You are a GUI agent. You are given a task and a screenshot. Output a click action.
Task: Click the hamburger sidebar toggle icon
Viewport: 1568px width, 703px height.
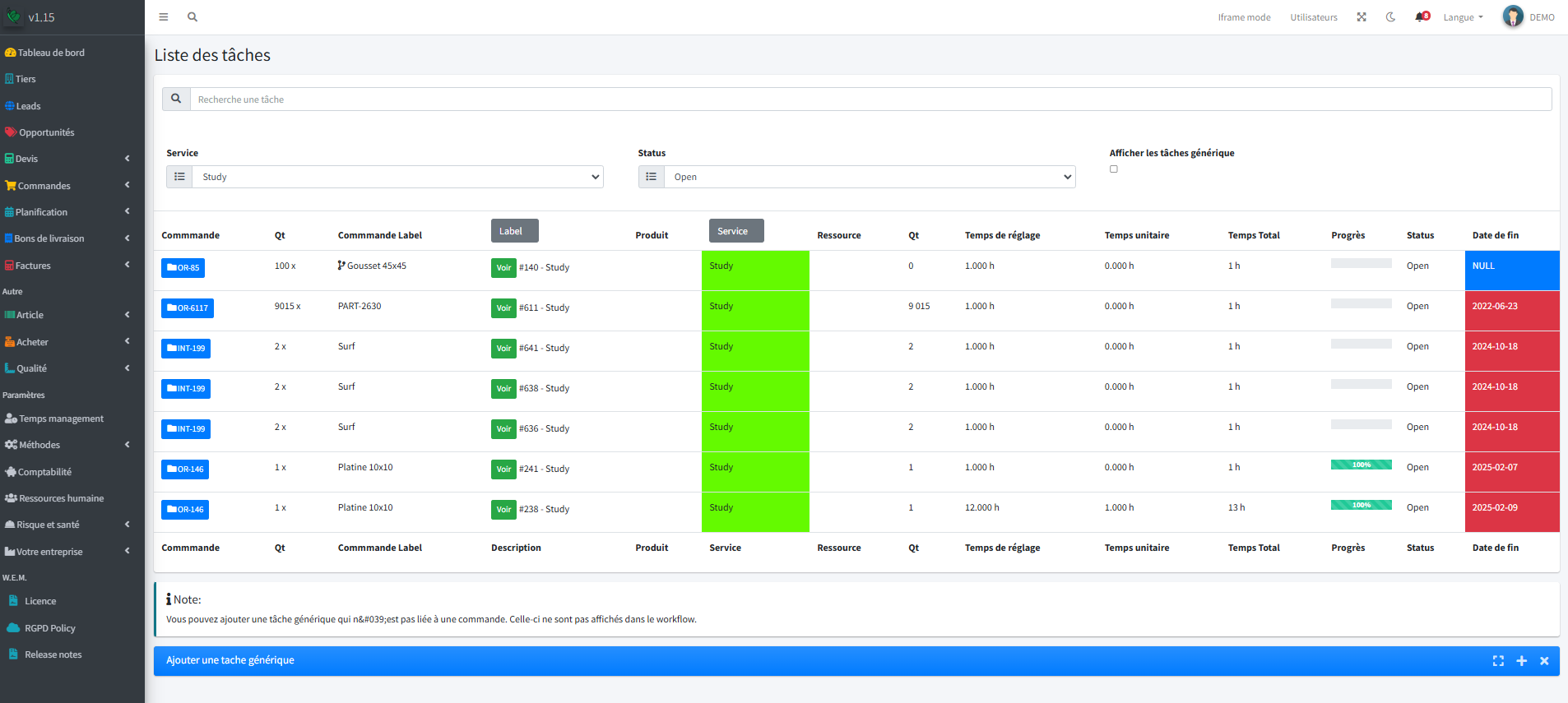click(164, 17)
